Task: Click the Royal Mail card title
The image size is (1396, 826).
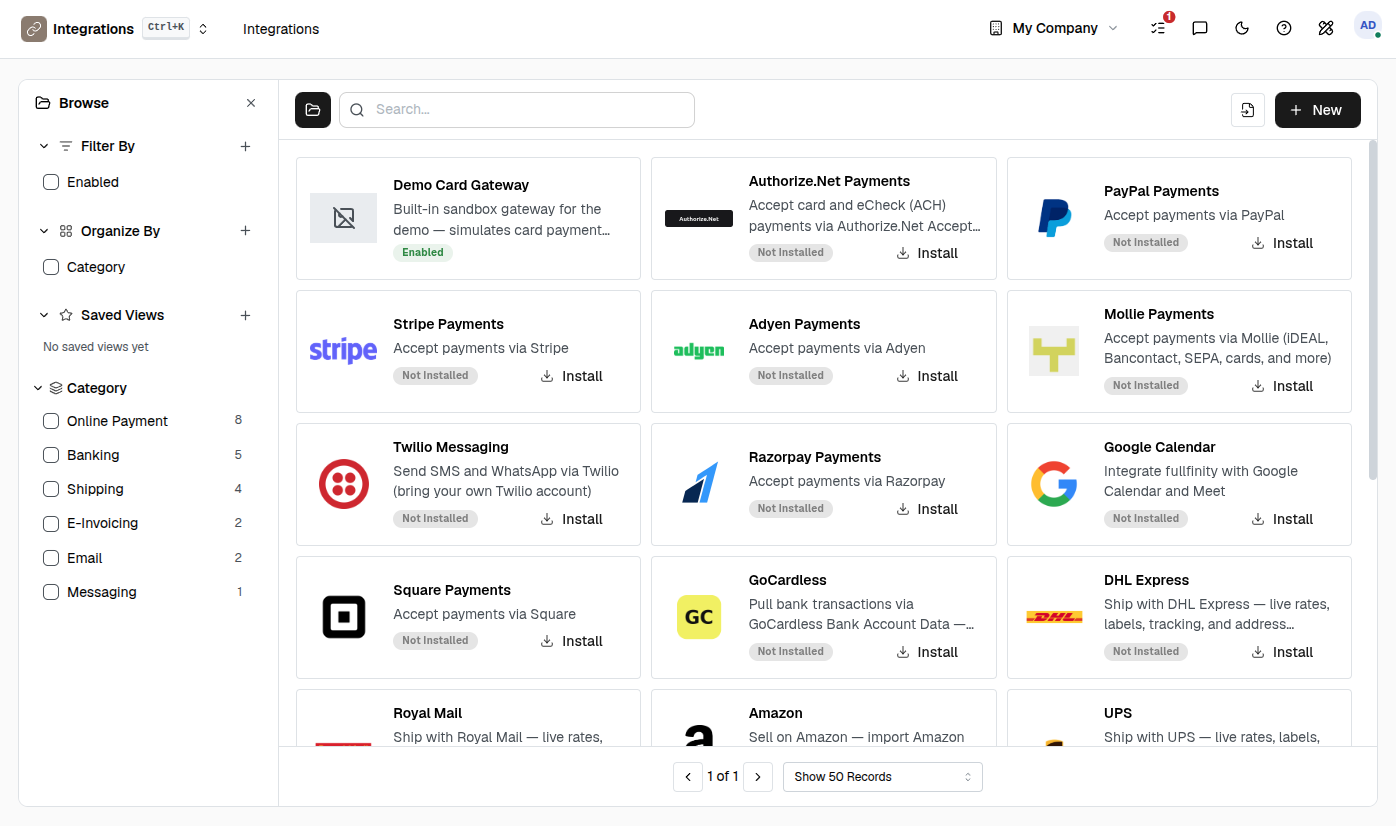Action: pyautogui.click(x=428, y=713)
